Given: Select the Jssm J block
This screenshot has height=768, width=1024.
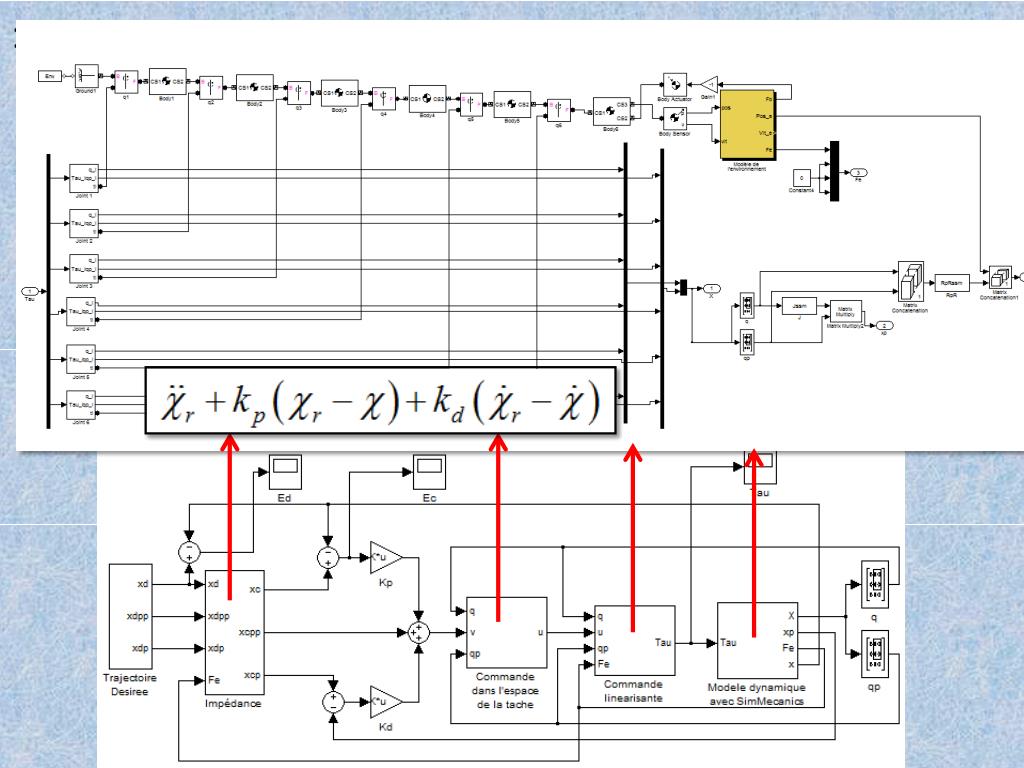Looking at the screenshot, I should click(x=799, y=305).
